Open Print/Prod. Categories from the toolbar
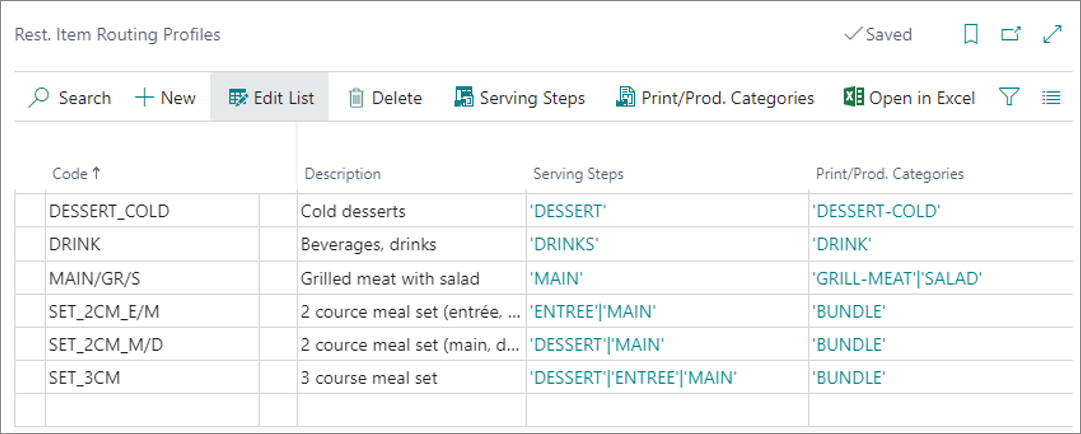This screenshot has height=434, width=1081. (x=714, y=98)
